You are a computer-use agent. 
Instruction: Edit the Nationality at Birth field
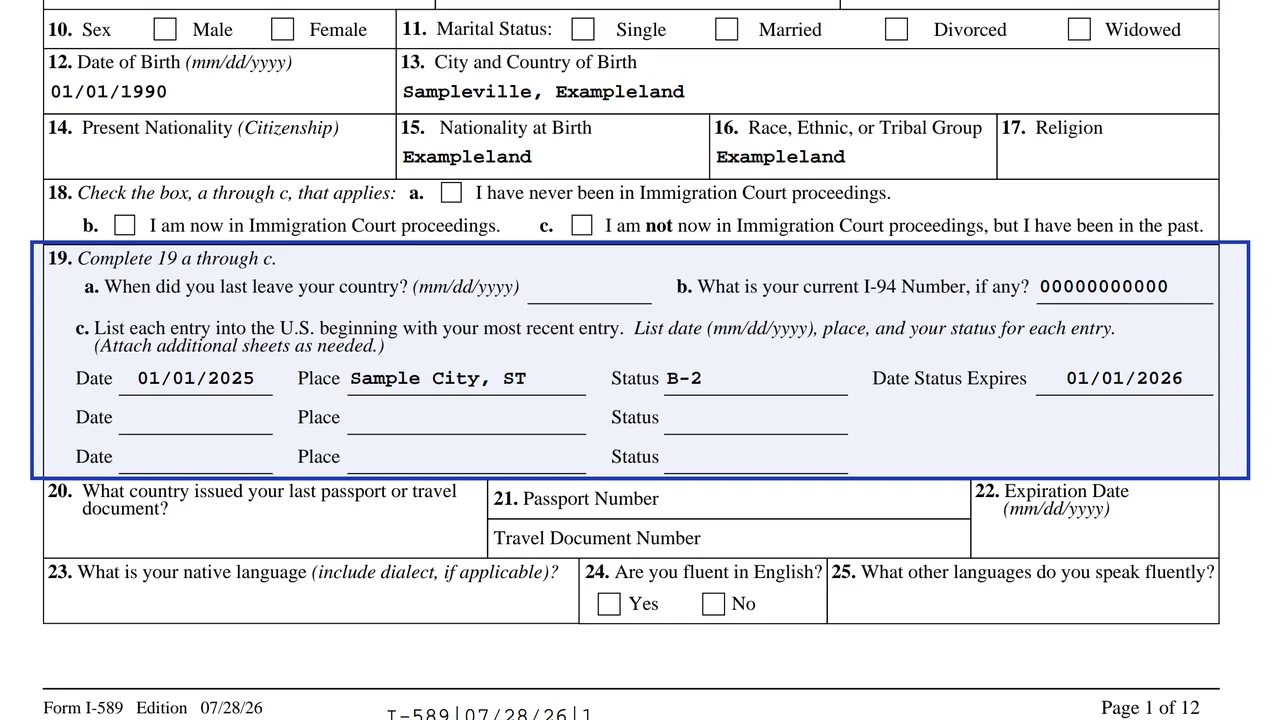(553, 158)
